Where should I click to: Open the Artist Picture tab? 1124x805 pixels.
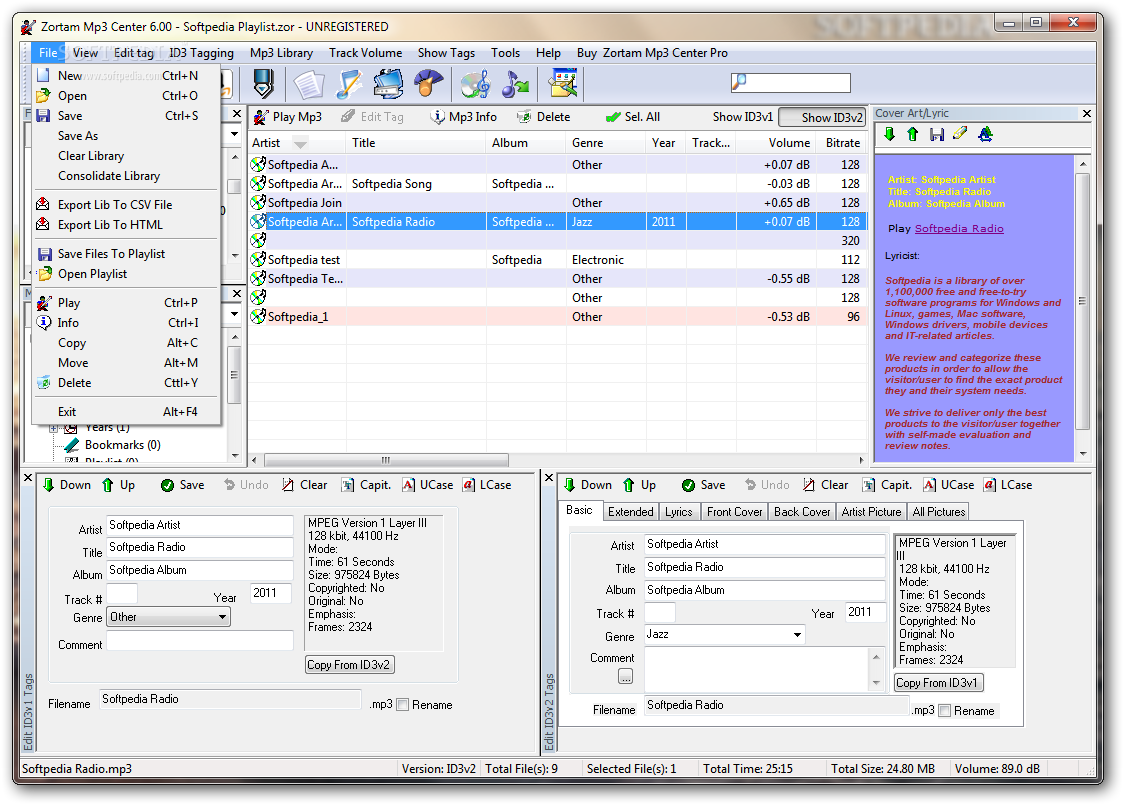point(871,512)
